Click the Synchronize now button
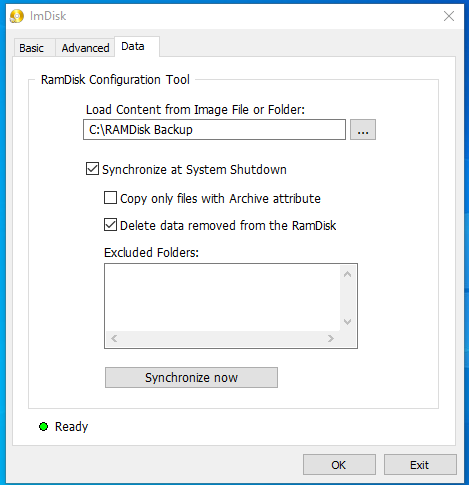This screenshot has height=485, width=469. pyautogui.click(x=191, y=377)
